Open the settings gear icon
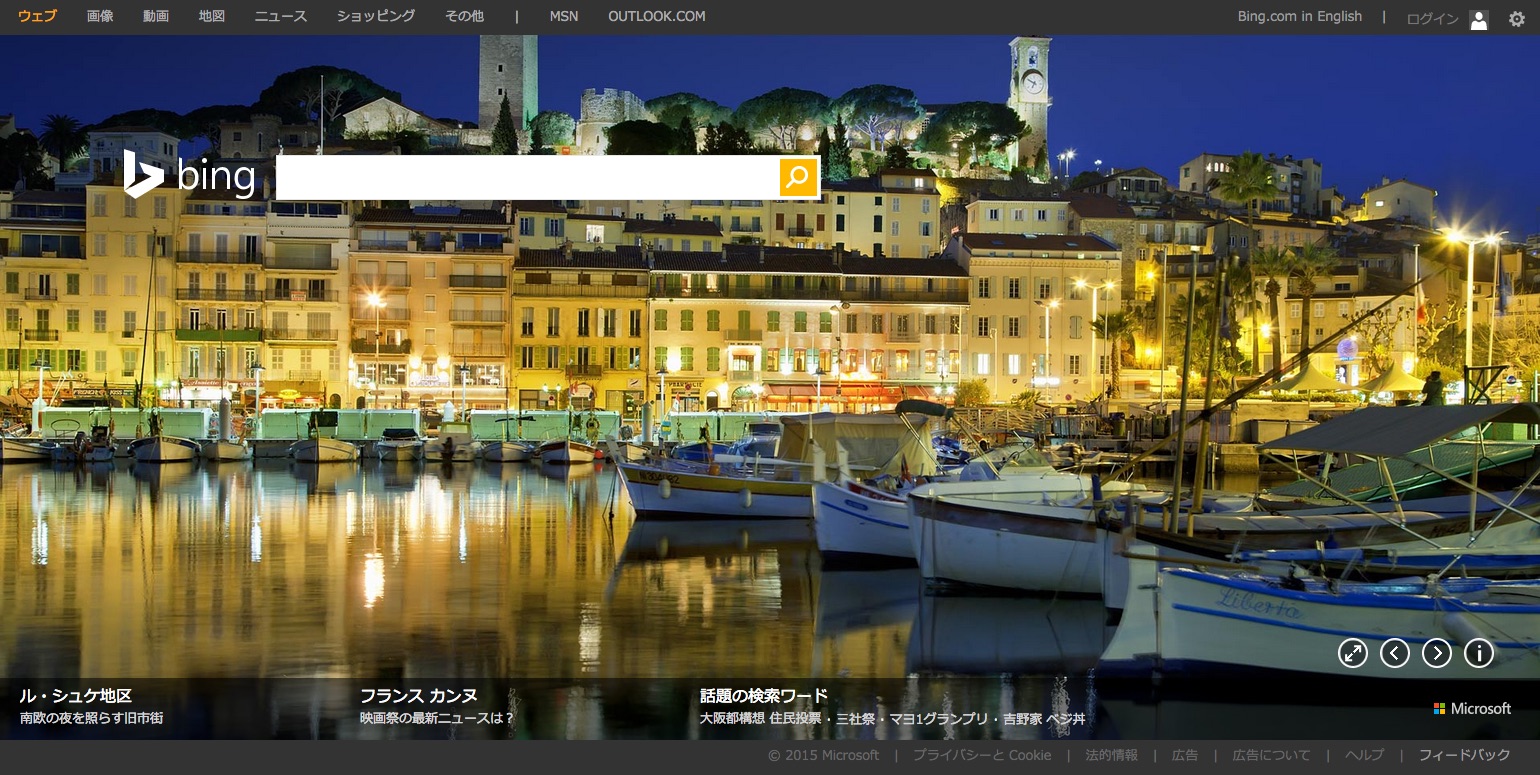The image size is (1540, 775). [1516, 19]
